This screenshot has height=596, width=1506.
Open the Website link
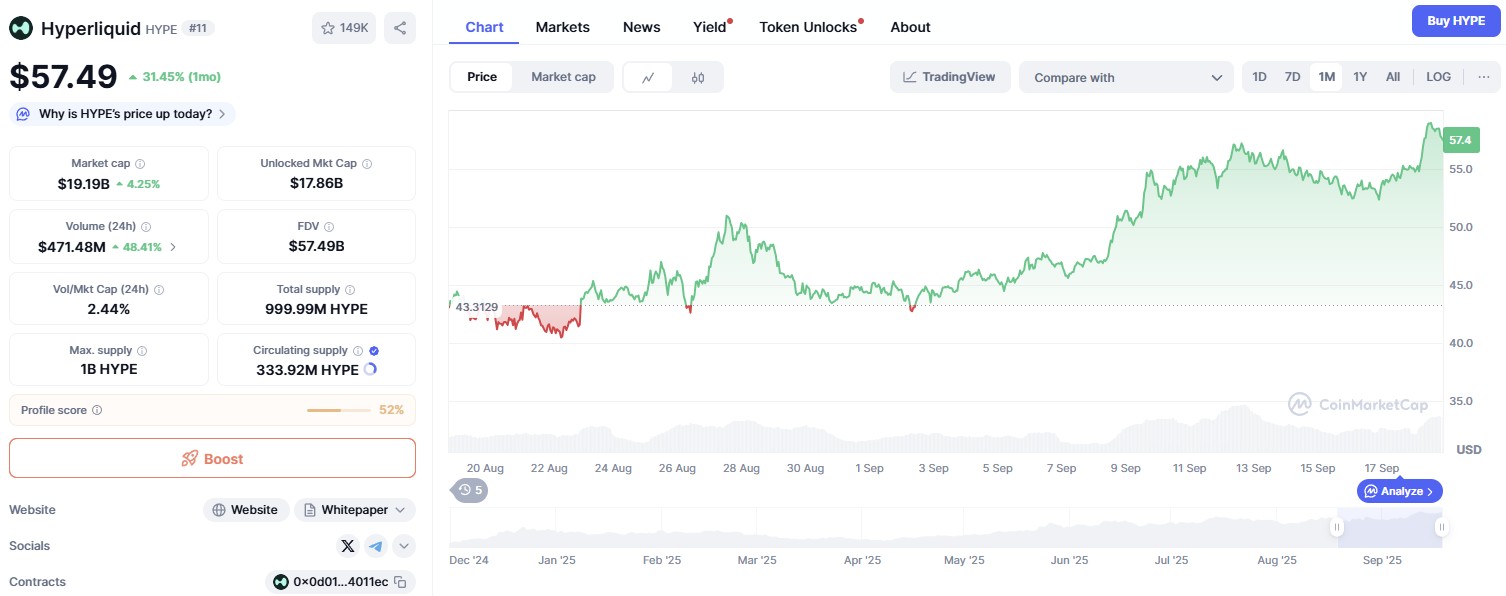point(246,510)
